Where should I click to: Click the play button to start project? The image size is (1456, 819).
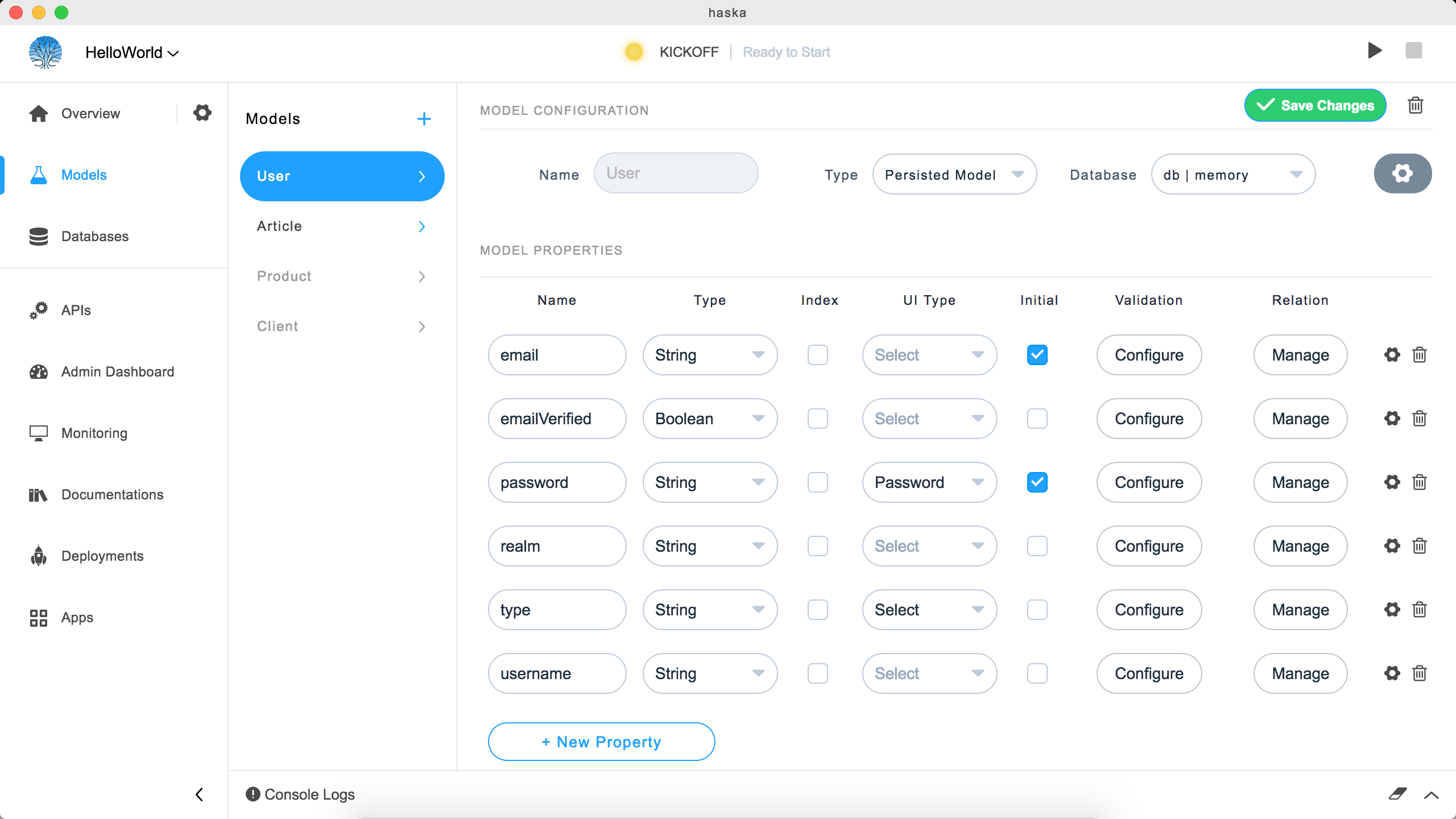(1374, 51)
